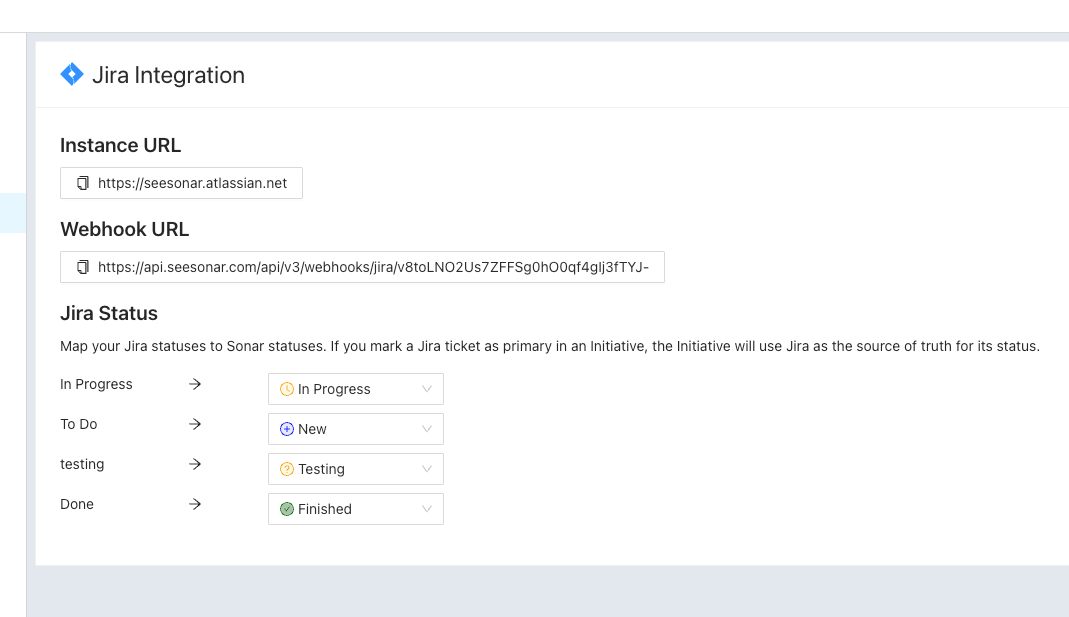This screenshot has height=617, width=1069.
Task: Click the Instance URL label
Action: [120, 145]
